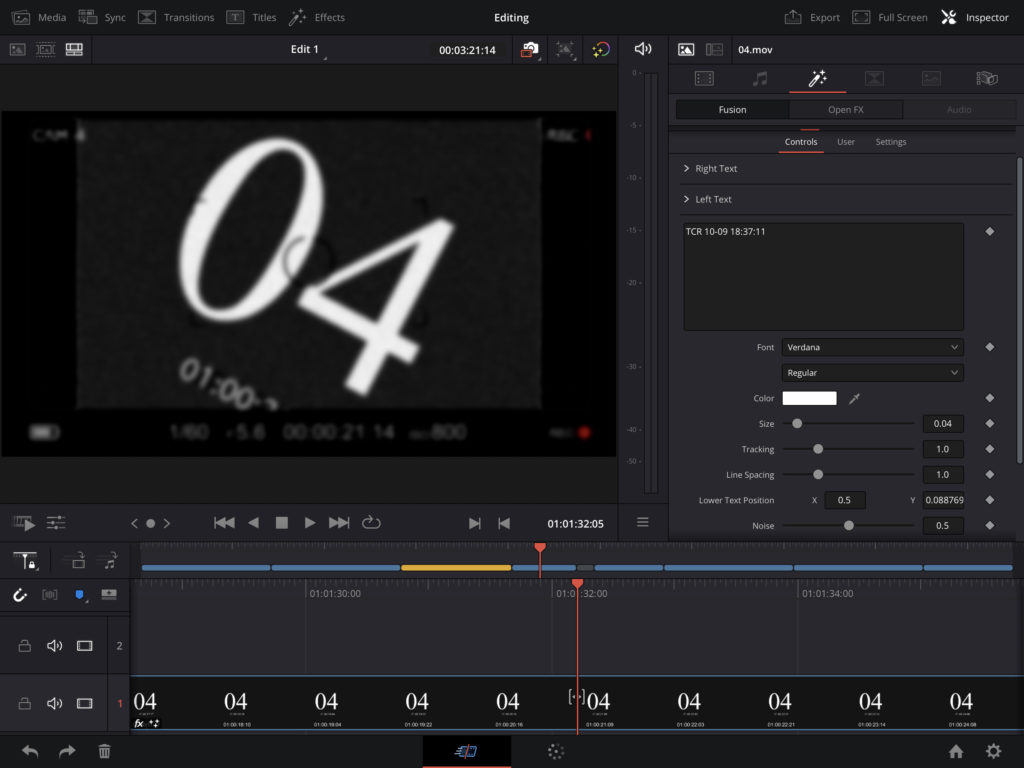Click the Noise slider handle
Viewport: 1024px width, 768px height.
coord(848,526)
